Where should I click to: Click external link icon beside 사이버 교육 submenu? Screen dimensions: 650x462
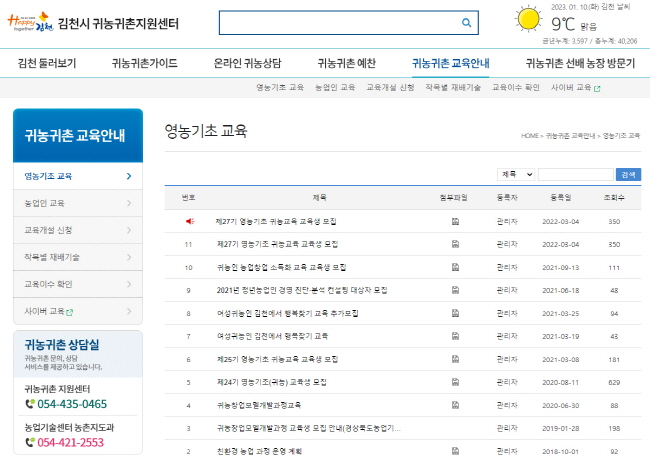(x=597, y=88)
